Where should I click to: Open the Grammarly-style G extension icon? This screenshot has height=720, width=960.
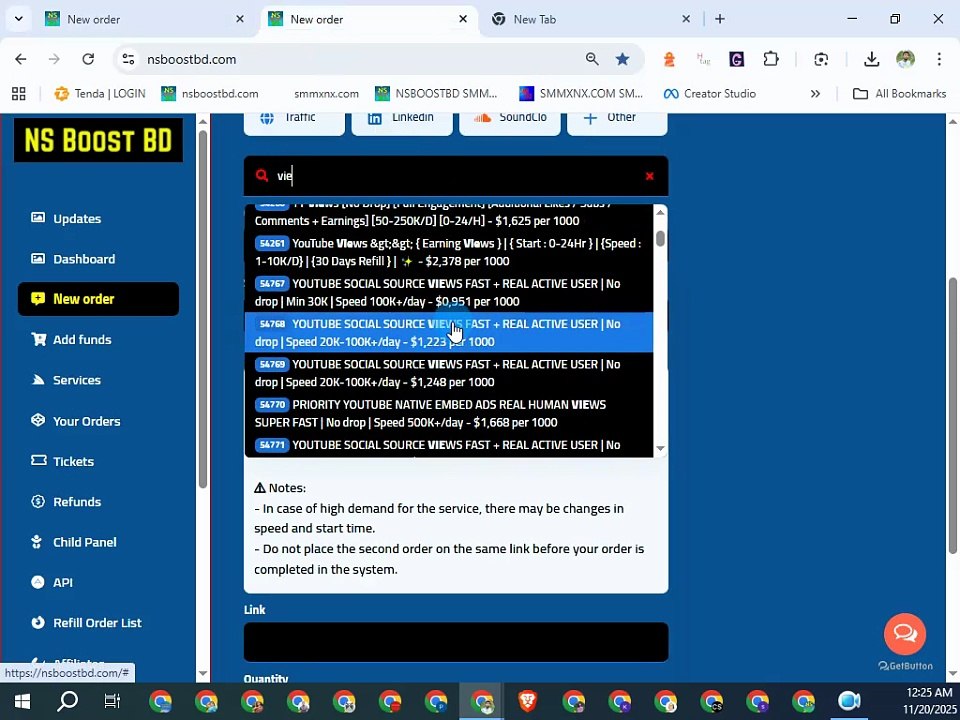[737, 59]
